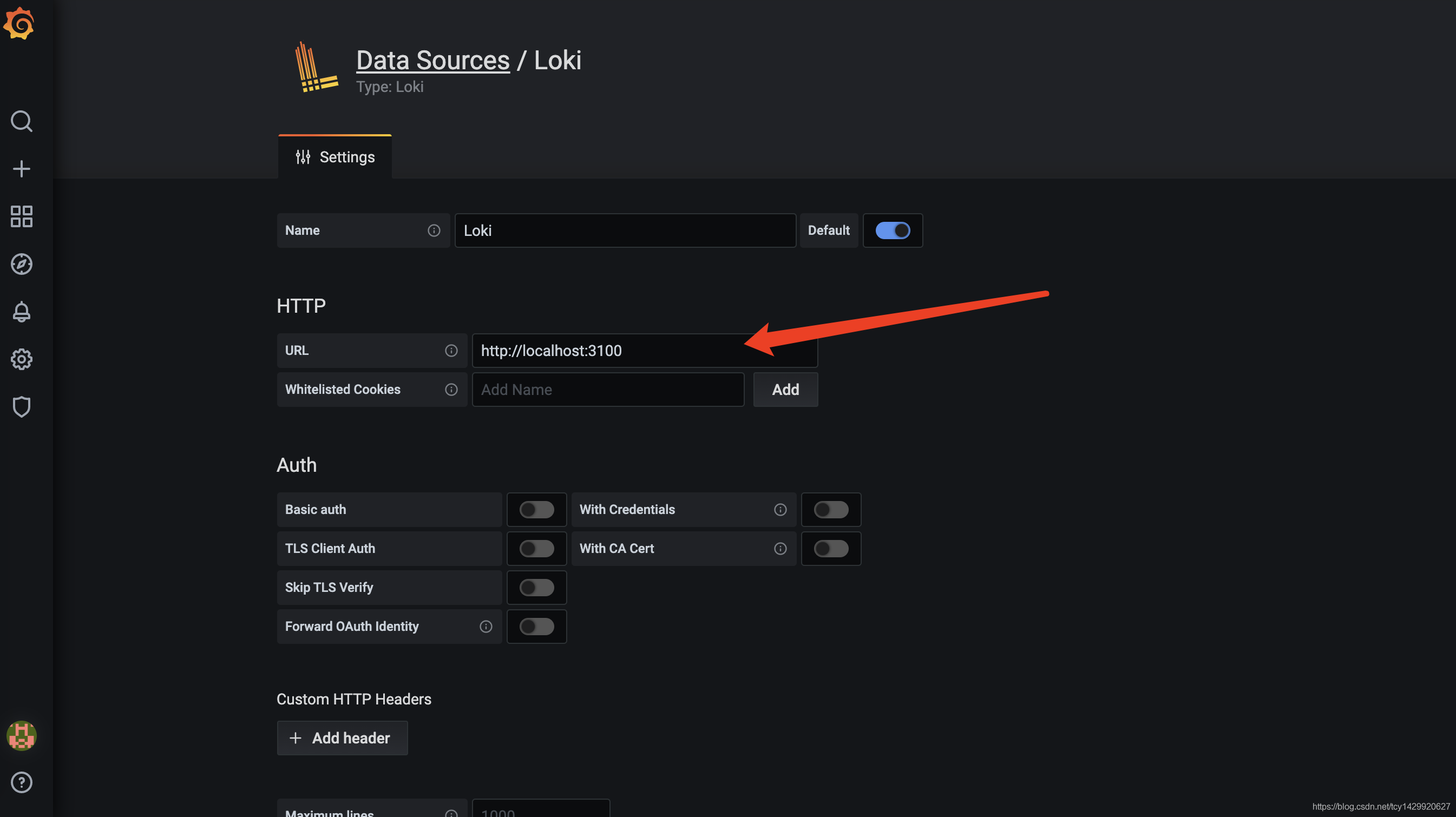The width and height of the screenshot is (1456, 817).
Task: Enable the With CA Cert toggle
Action: pos(831,549)
